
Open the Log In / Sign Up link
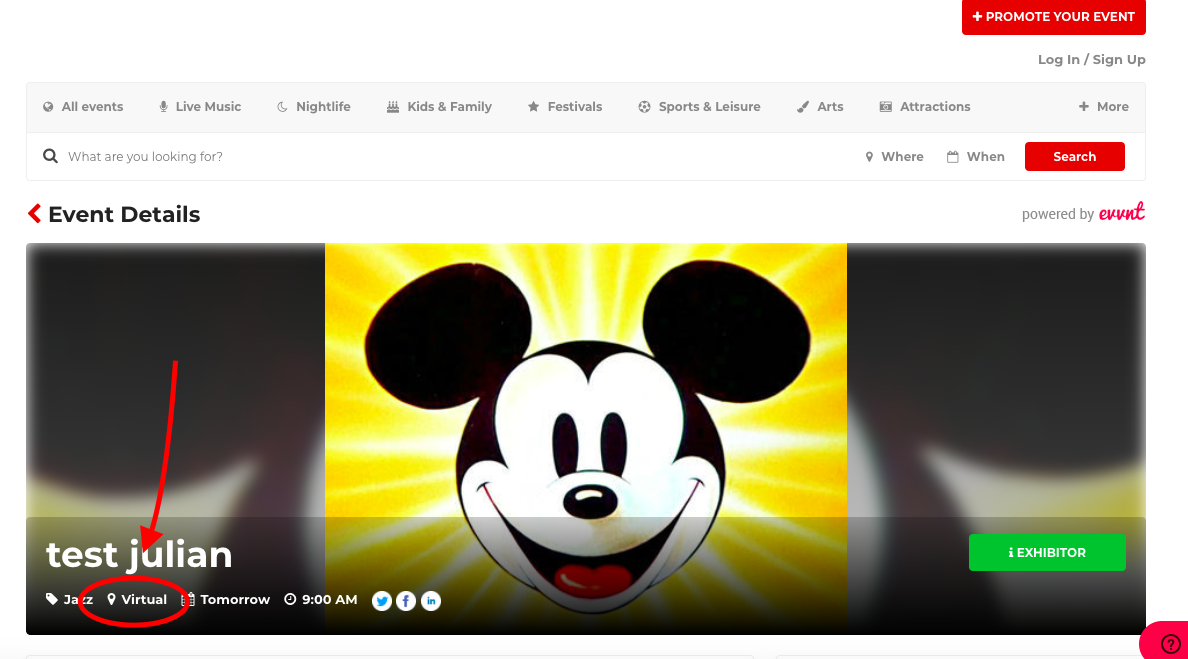[x=1091, y=60]
